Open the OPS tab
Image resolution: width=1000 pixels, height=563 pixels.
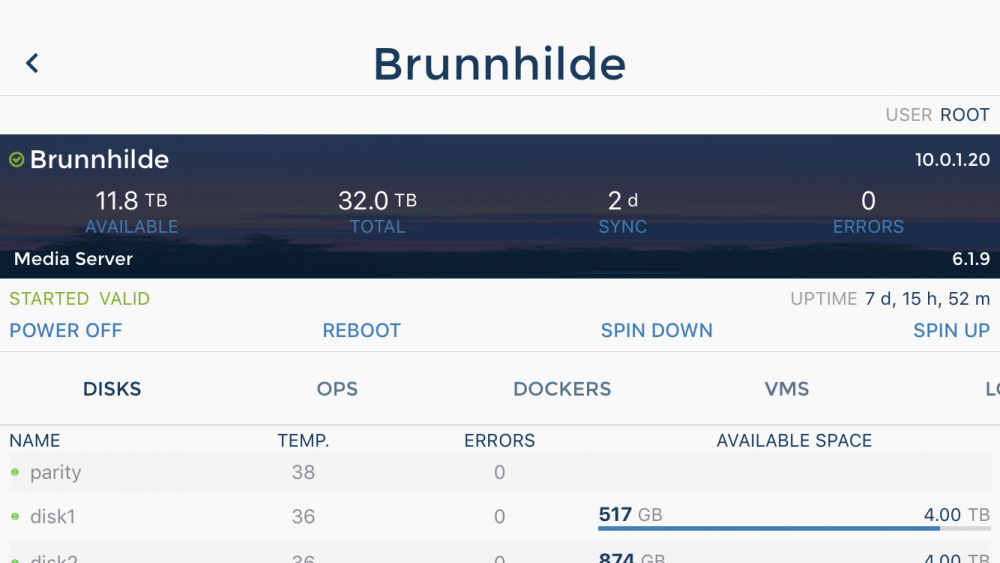click(337, 389)
